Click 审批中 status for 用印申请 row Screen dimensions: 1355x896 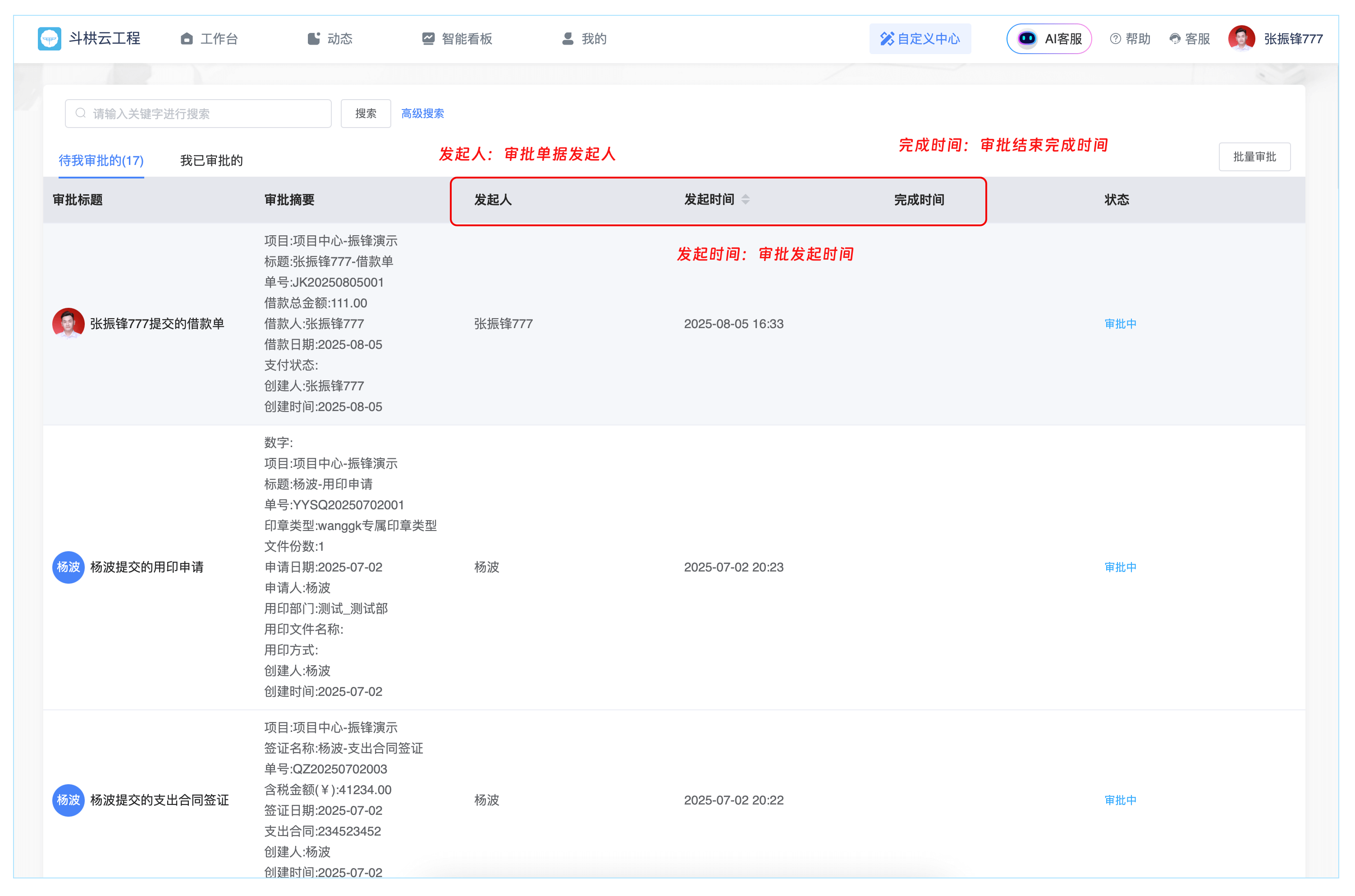(x=1120, y=567)
